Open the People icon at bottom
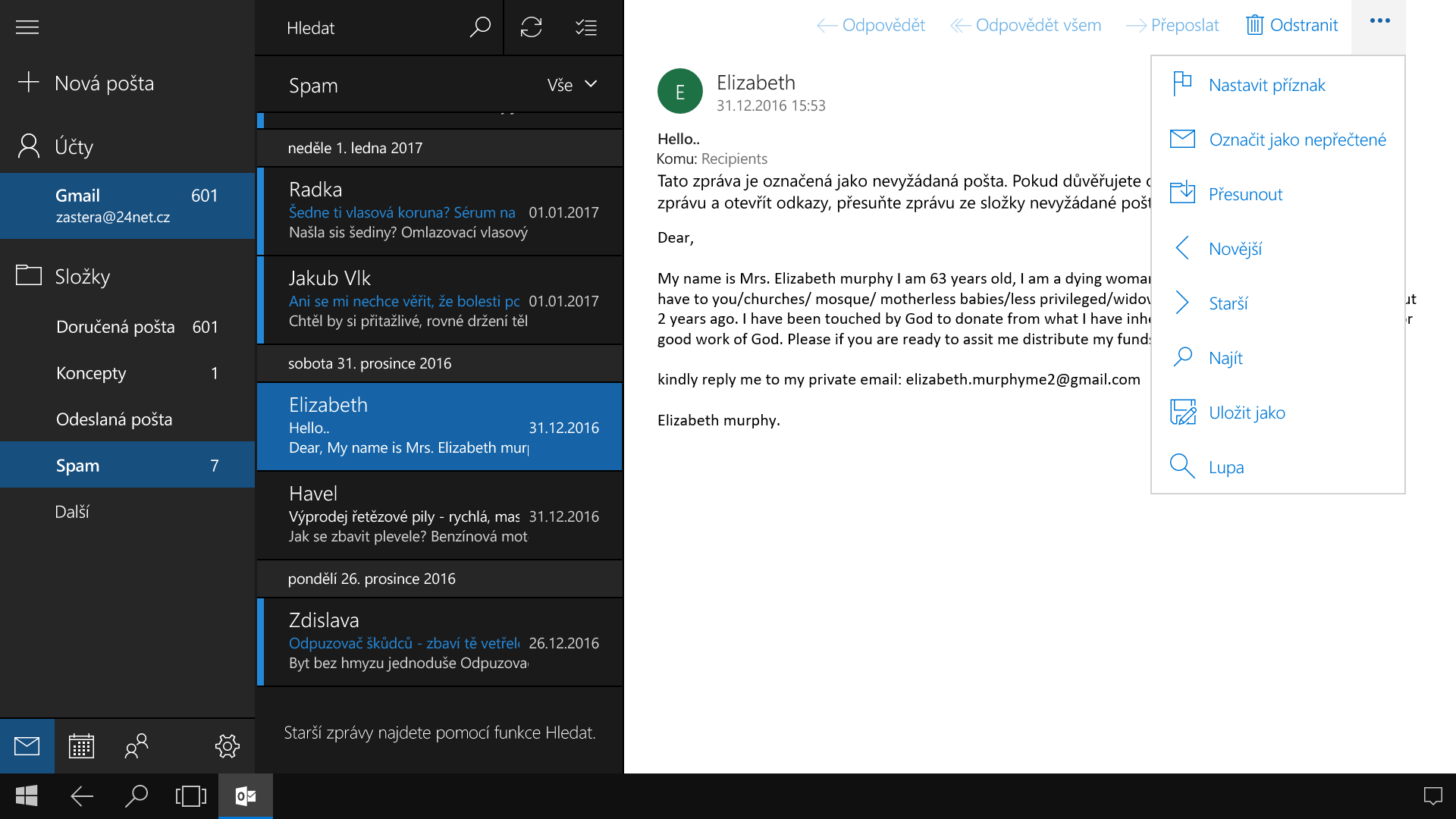Image resolution: width=1456 pixels, height=819 pixels. 136,746
